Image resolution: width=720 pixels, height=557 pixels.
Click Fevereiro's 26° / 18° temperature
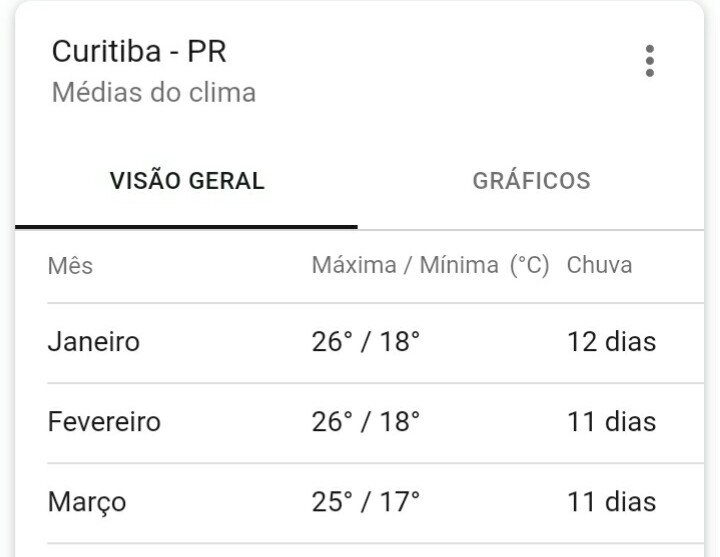pos(366,422)
